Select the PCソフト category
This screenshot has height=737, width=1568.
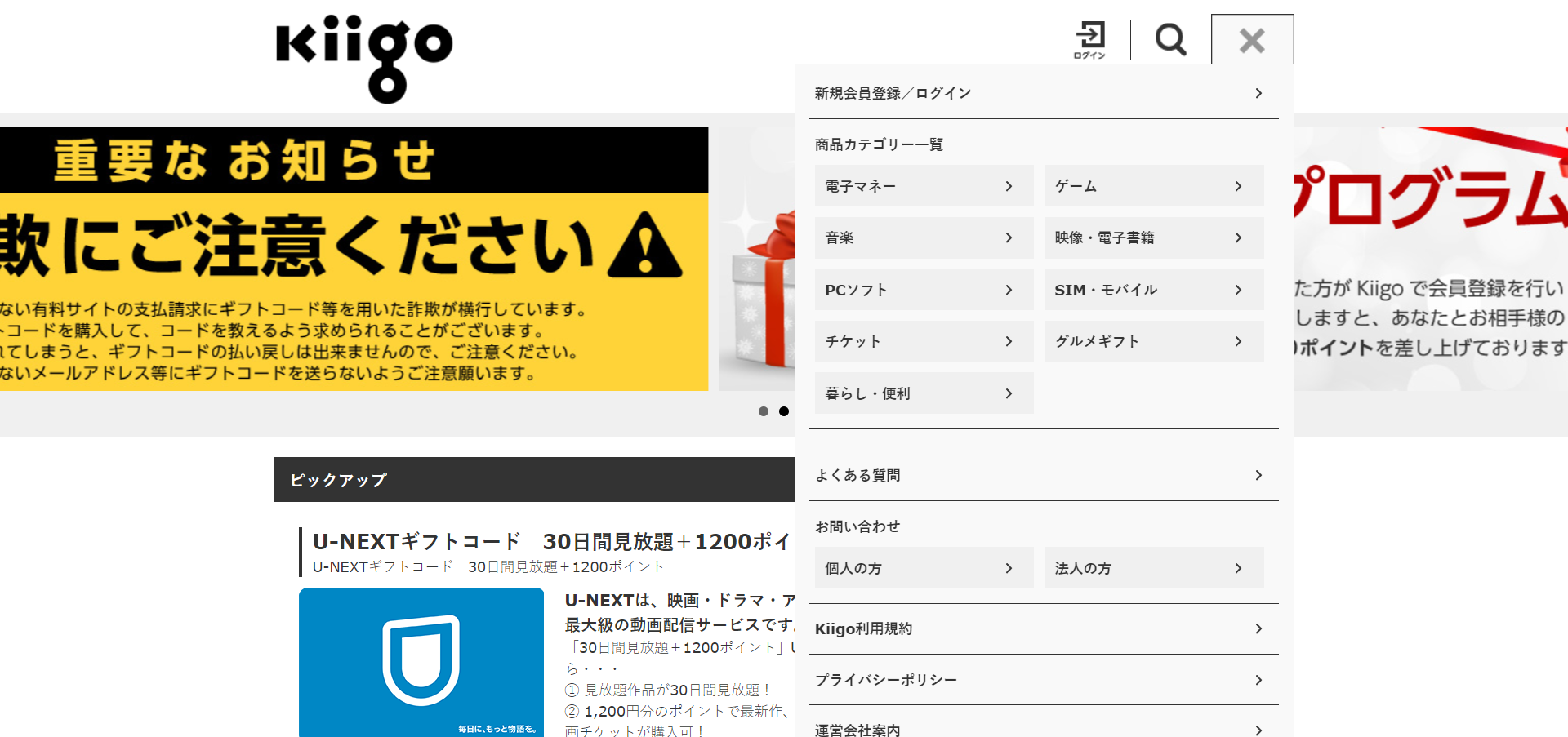coord(924,290)
